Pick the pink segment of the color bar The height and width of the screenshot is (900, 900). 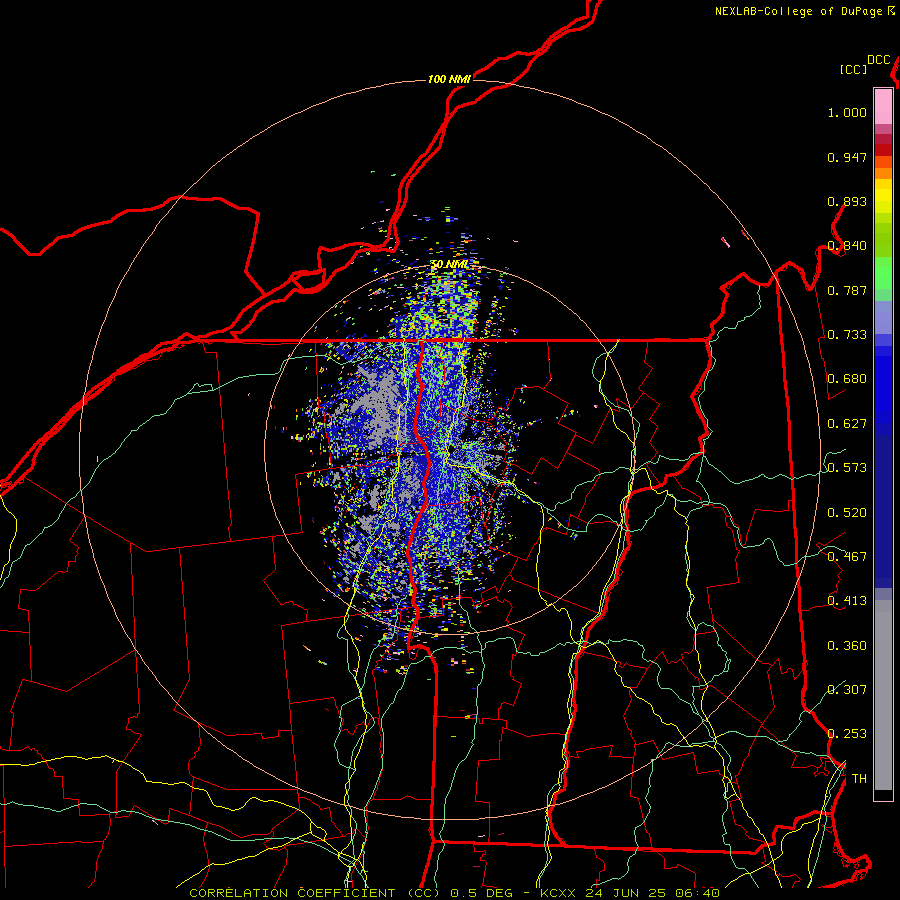[x=883, y=107]
